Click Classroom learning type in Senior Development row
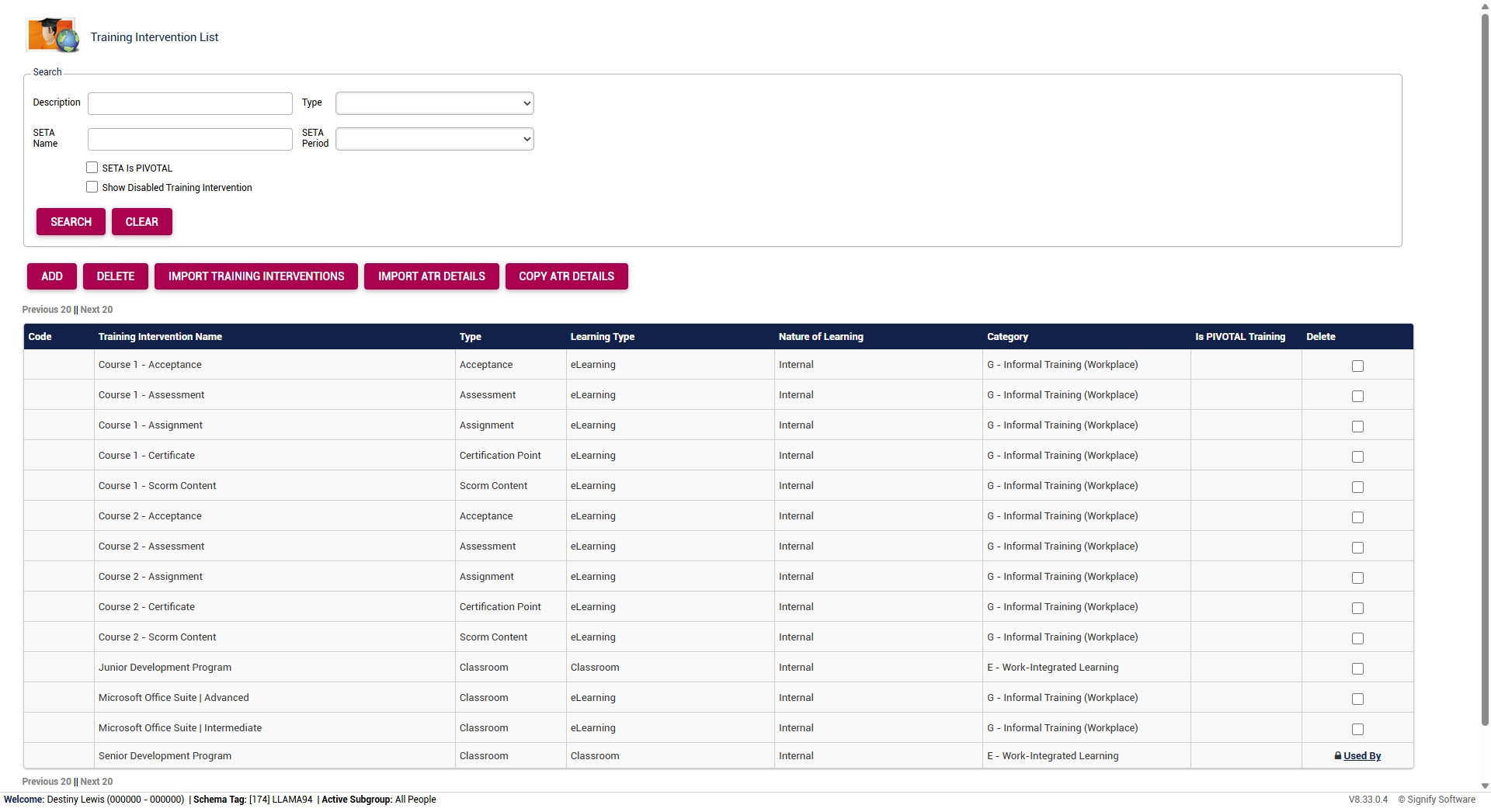The image size is (1491, 812). pos(595,755)
